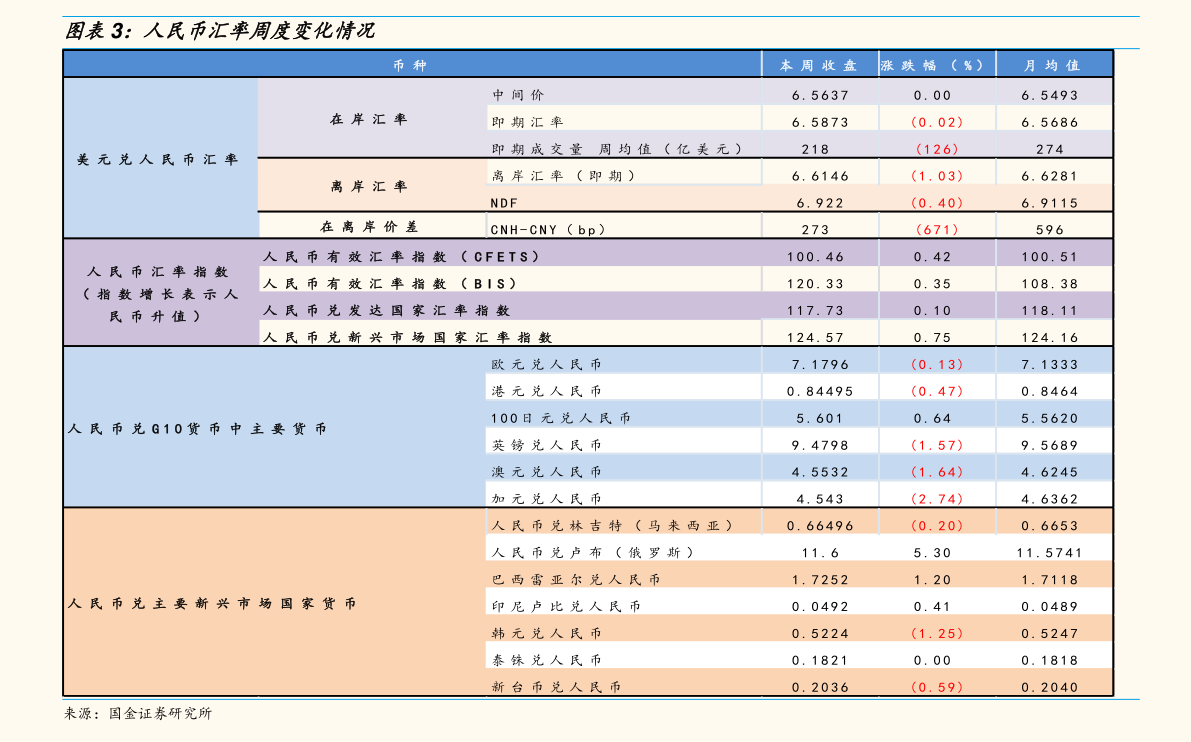Click the 美元兑人民币汇率 category cell
The height and width of the screenshot is (742, 1191).
pyautogui.click(x=158, y=159)
